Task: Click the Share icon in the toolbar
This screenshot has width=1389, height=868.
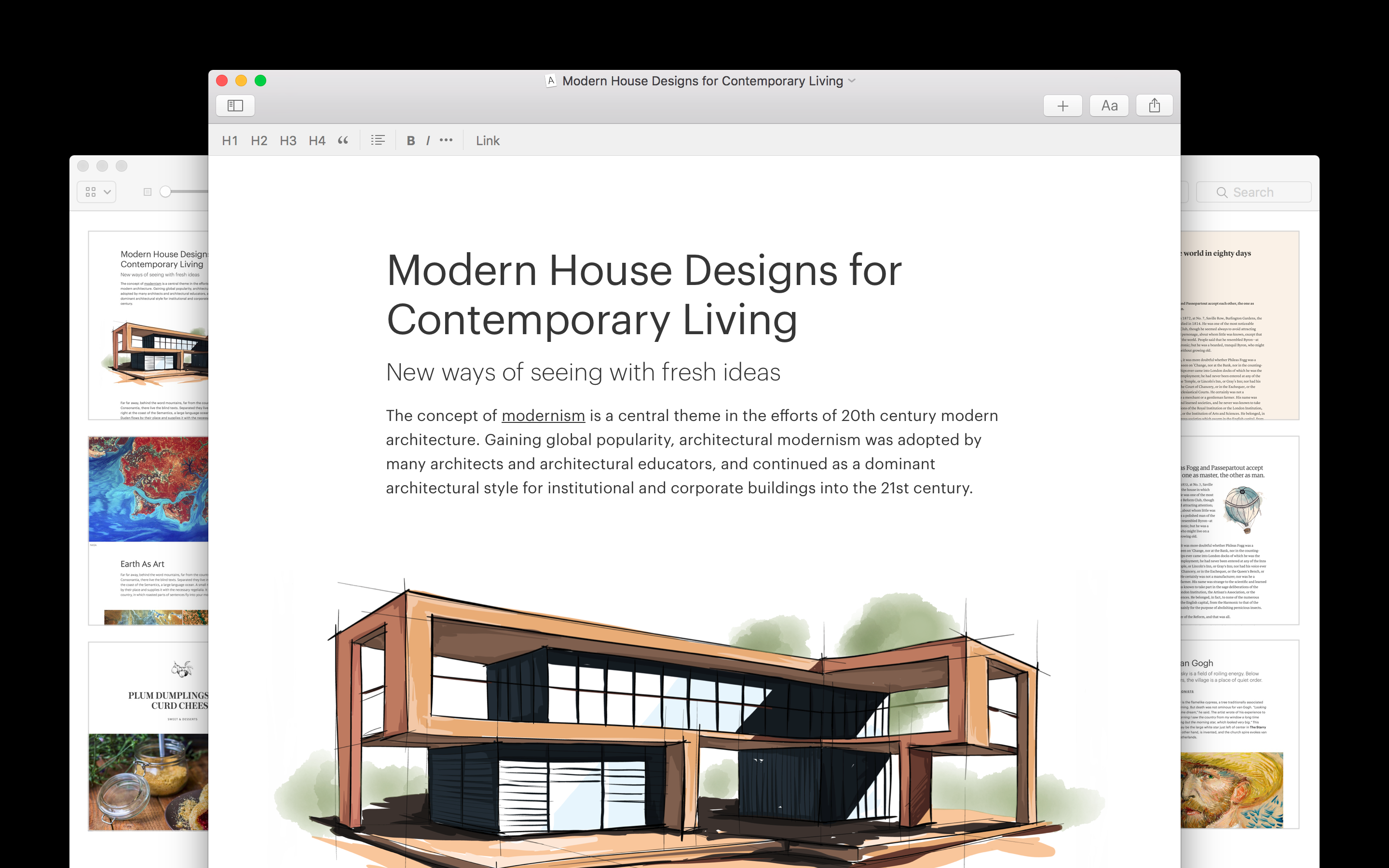Action: [x=1154, y=105]
